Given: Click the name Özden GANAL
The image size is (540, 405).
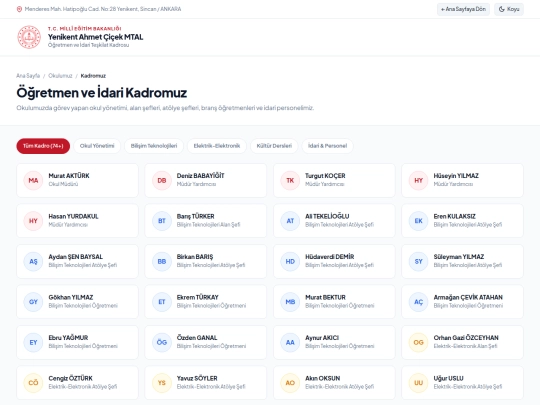Looking at the screenshot, I should click(197, 338).
